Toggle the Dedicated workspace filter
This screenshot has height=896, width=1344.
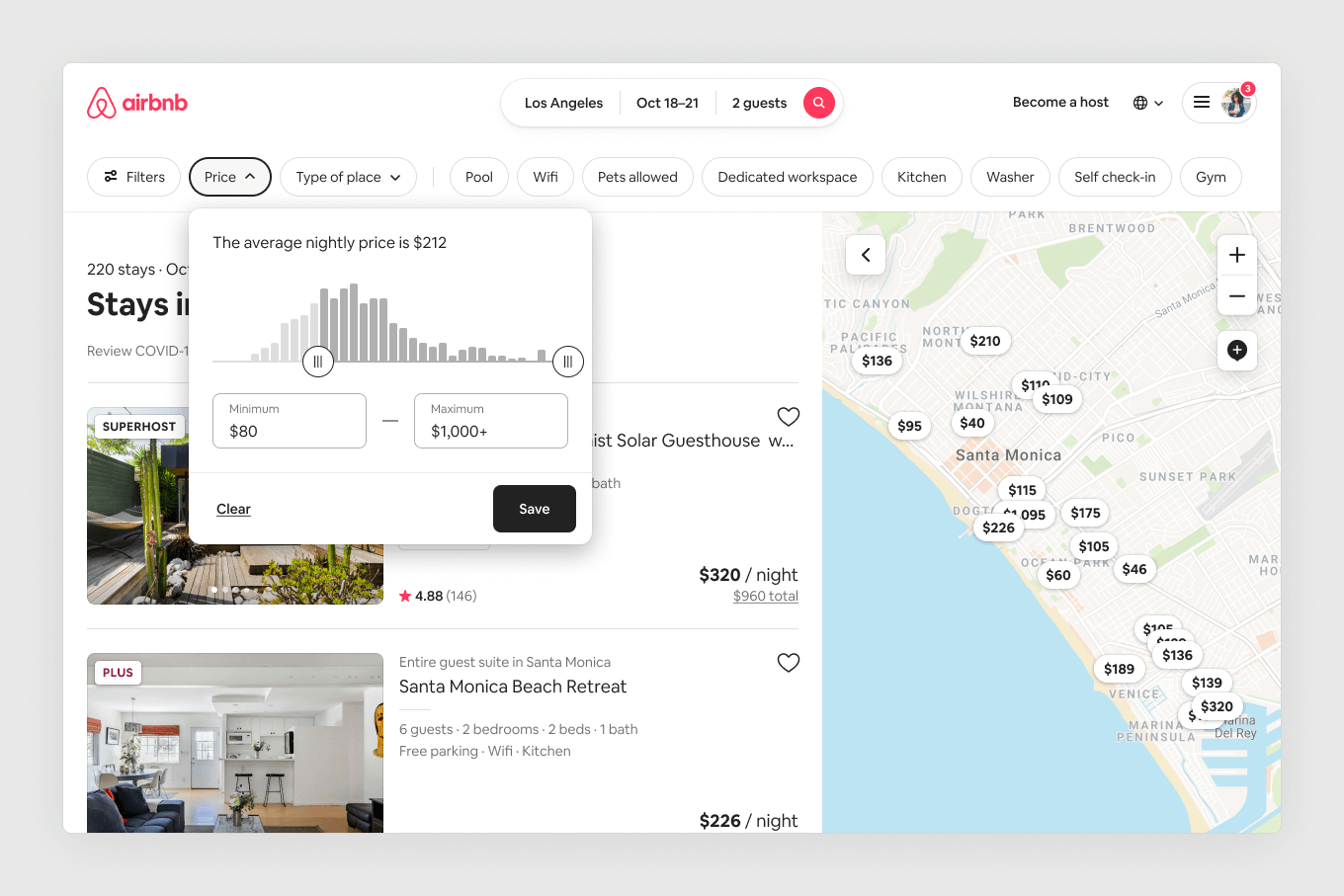787,177
